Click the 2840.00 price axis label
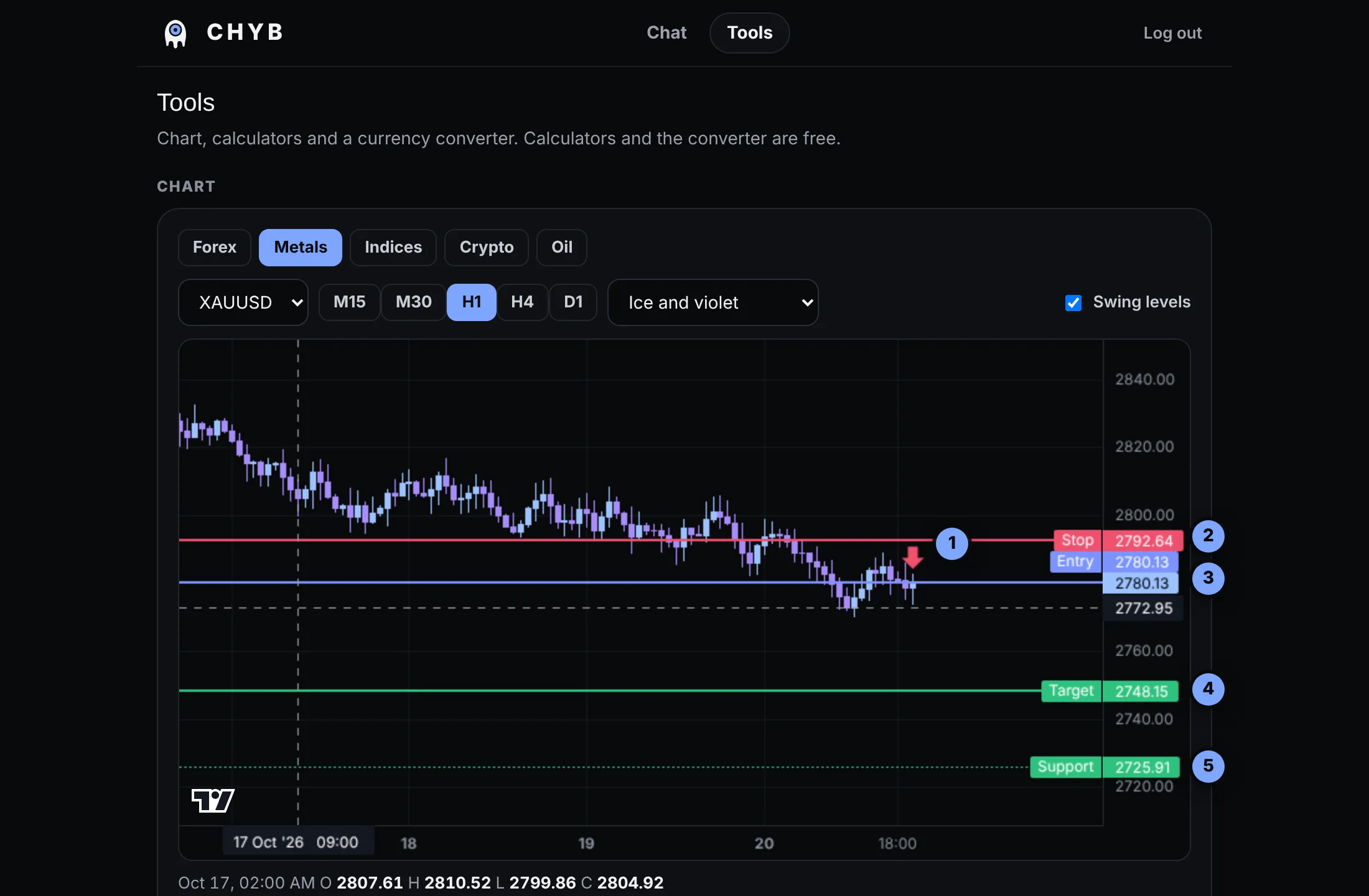The image size is (1369, 896). click(1144, 379)
